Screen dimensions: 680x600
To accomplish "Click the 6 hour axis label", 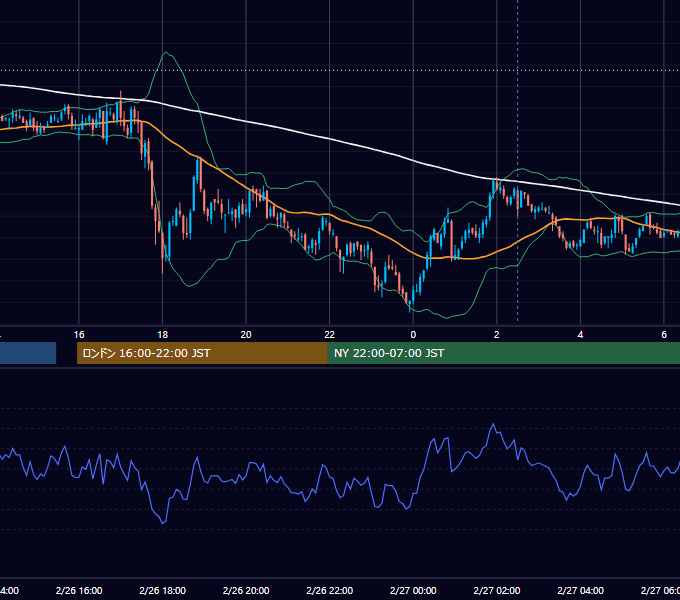I will [664, 335].
